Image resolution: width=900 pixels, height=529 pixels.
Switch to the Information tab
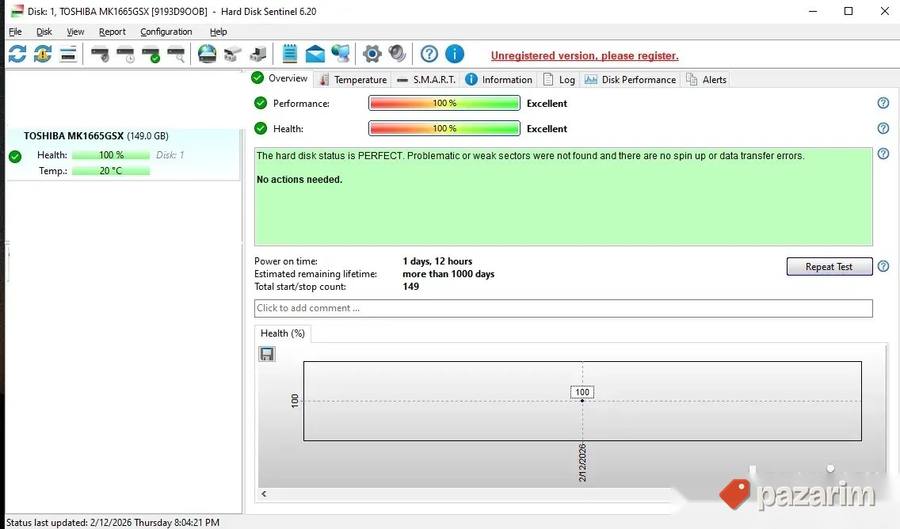pos(499,80)
